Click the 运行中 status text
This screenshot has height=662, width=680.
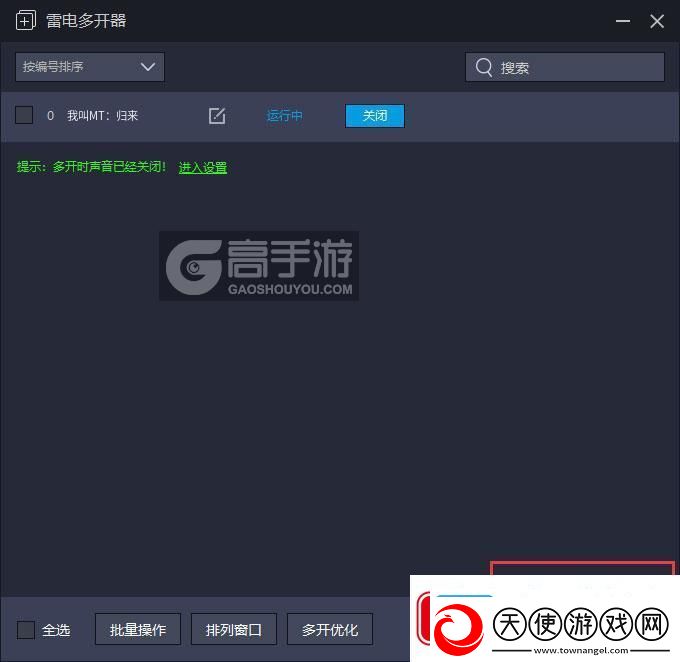(x=284, y=116)
